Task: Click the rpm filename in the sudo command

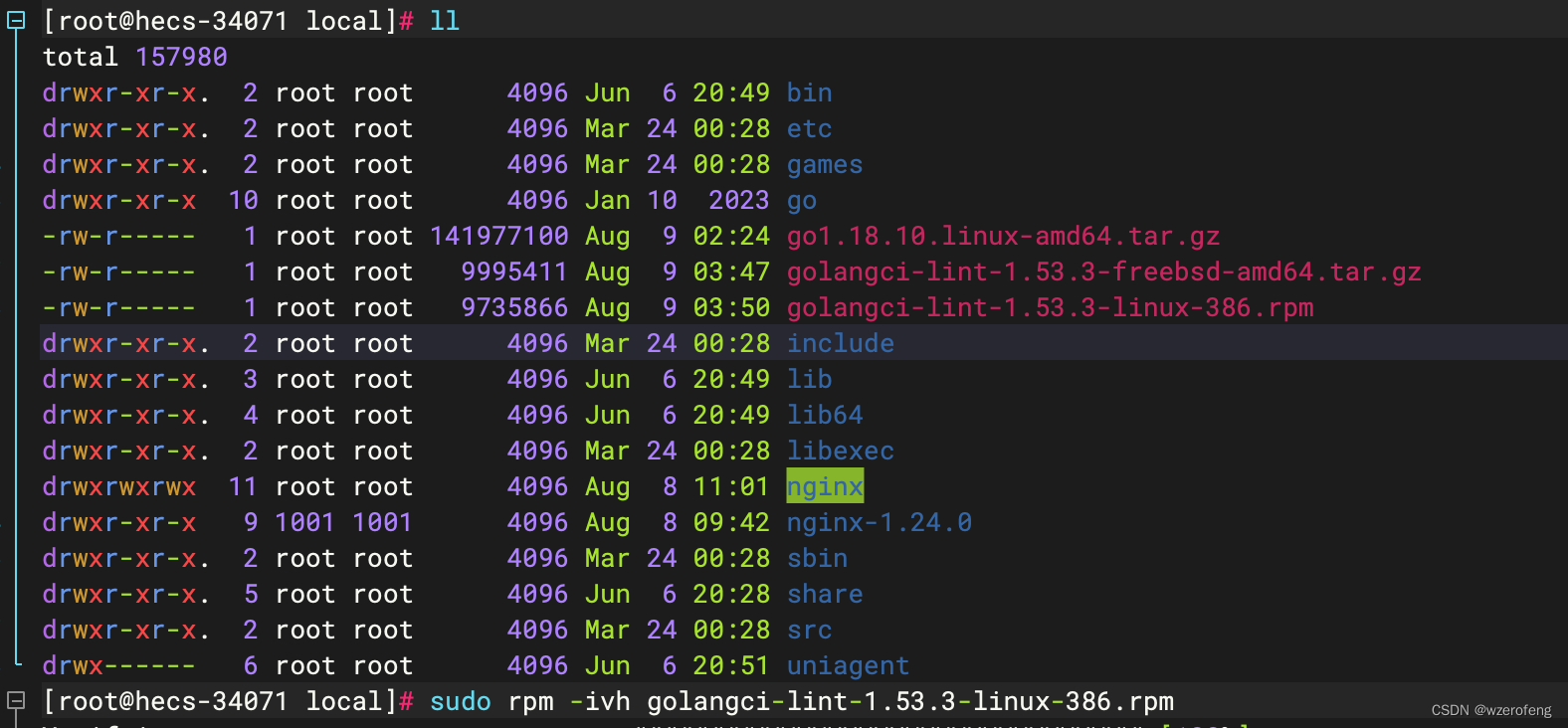Action: [x=910, y=701]
